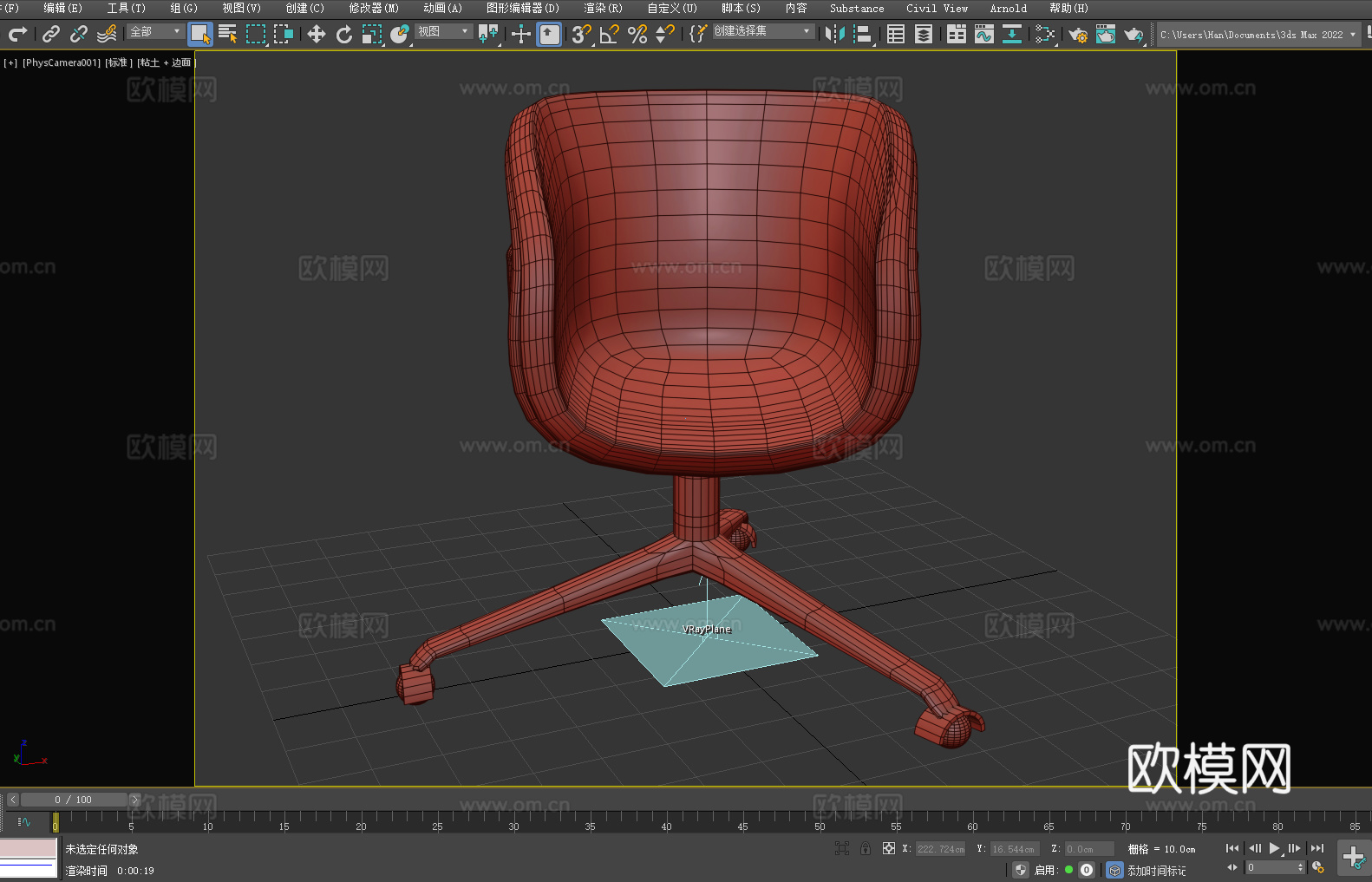The image size is (1372, 882).
Task: Show the Ribbon toggle icon
Action: (957, 34)
